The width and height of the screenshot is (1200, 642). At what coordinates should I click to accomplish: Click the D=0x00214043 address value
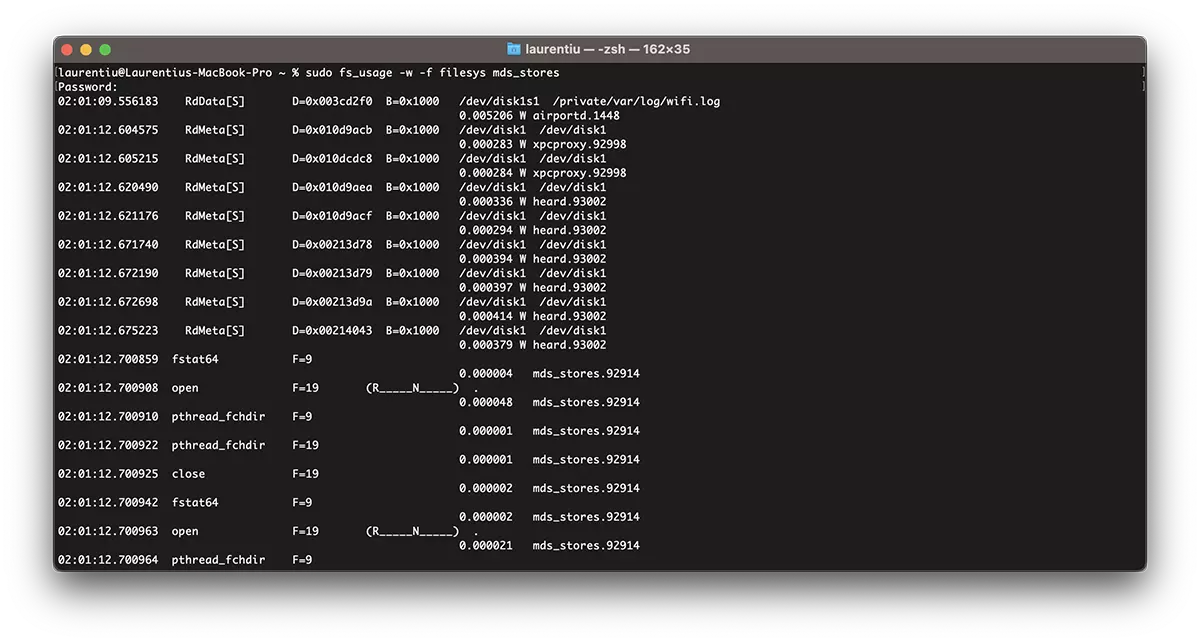(x=332, y=330)
